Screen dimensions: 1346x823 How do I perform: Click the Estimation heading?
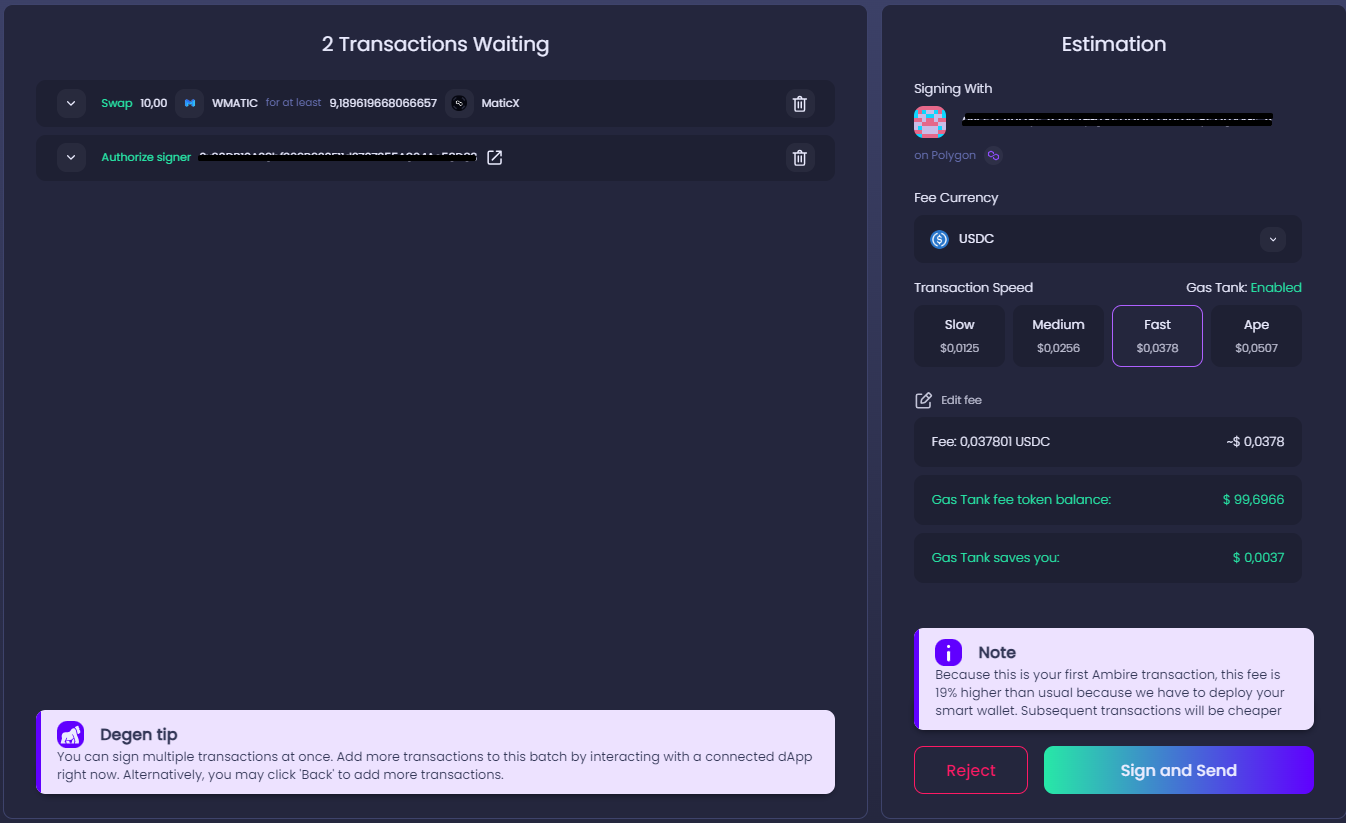[1114, 44]
